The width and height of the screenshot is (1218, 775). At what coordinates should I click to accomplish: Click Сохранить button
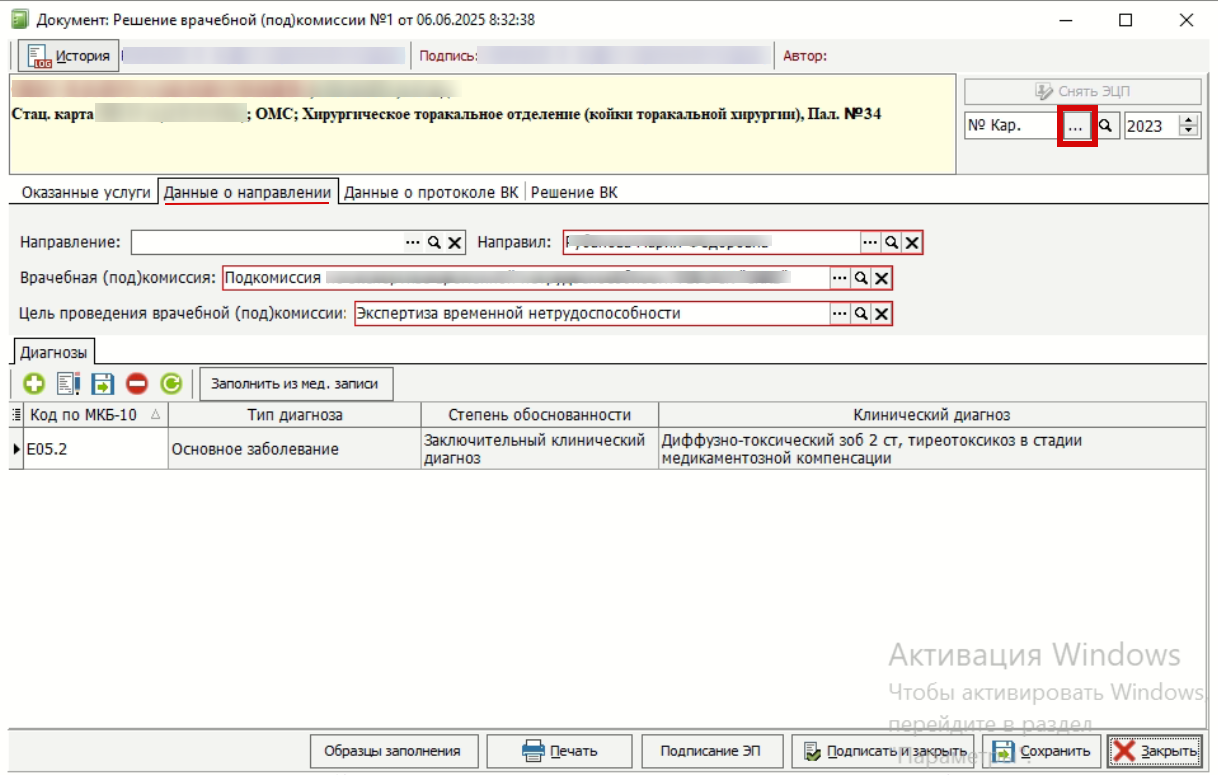pyautogui.click(x=1042, y=750)
